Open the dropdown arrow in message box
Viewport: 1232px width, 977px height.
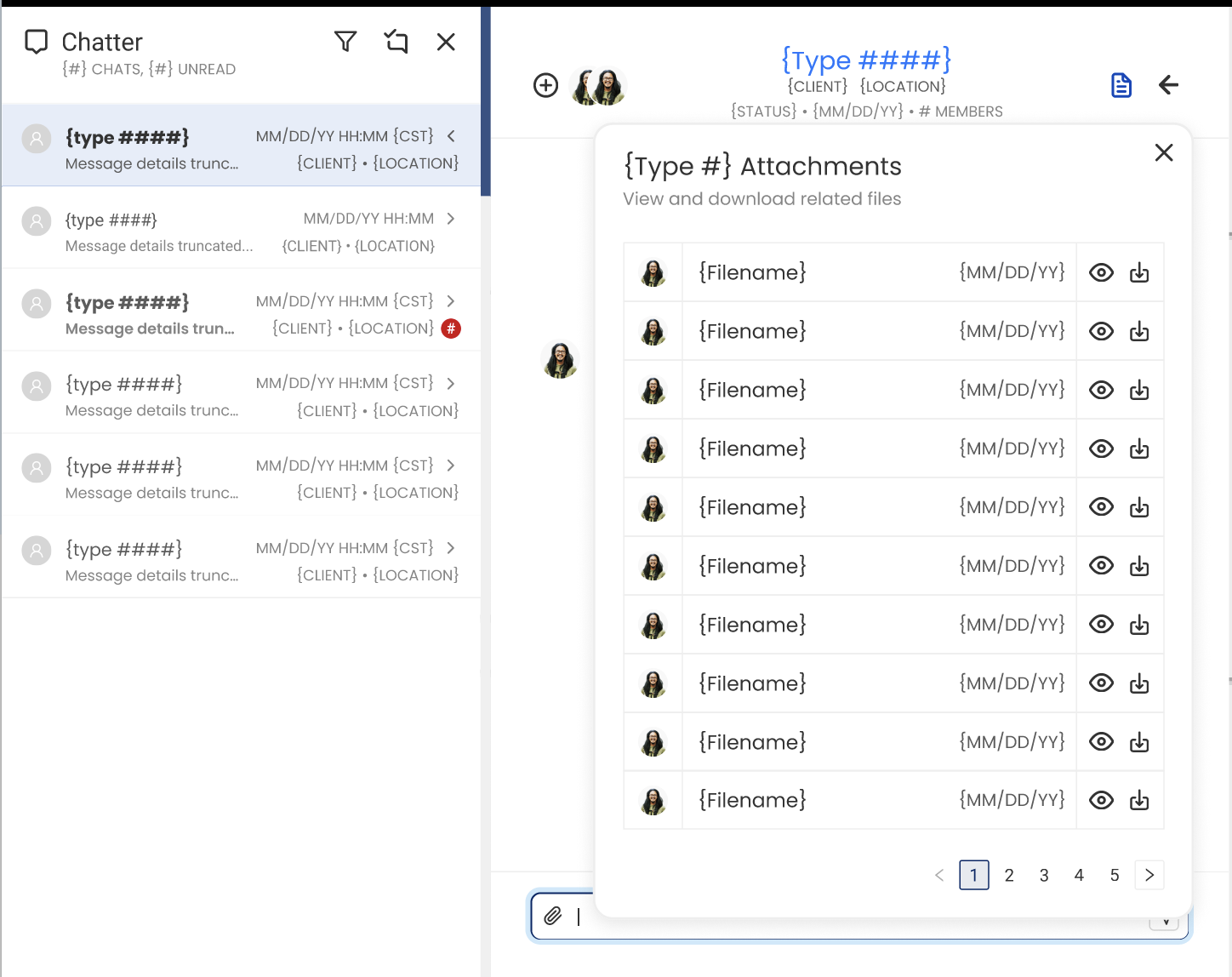pyautogui.click(x=1165, y=923)
